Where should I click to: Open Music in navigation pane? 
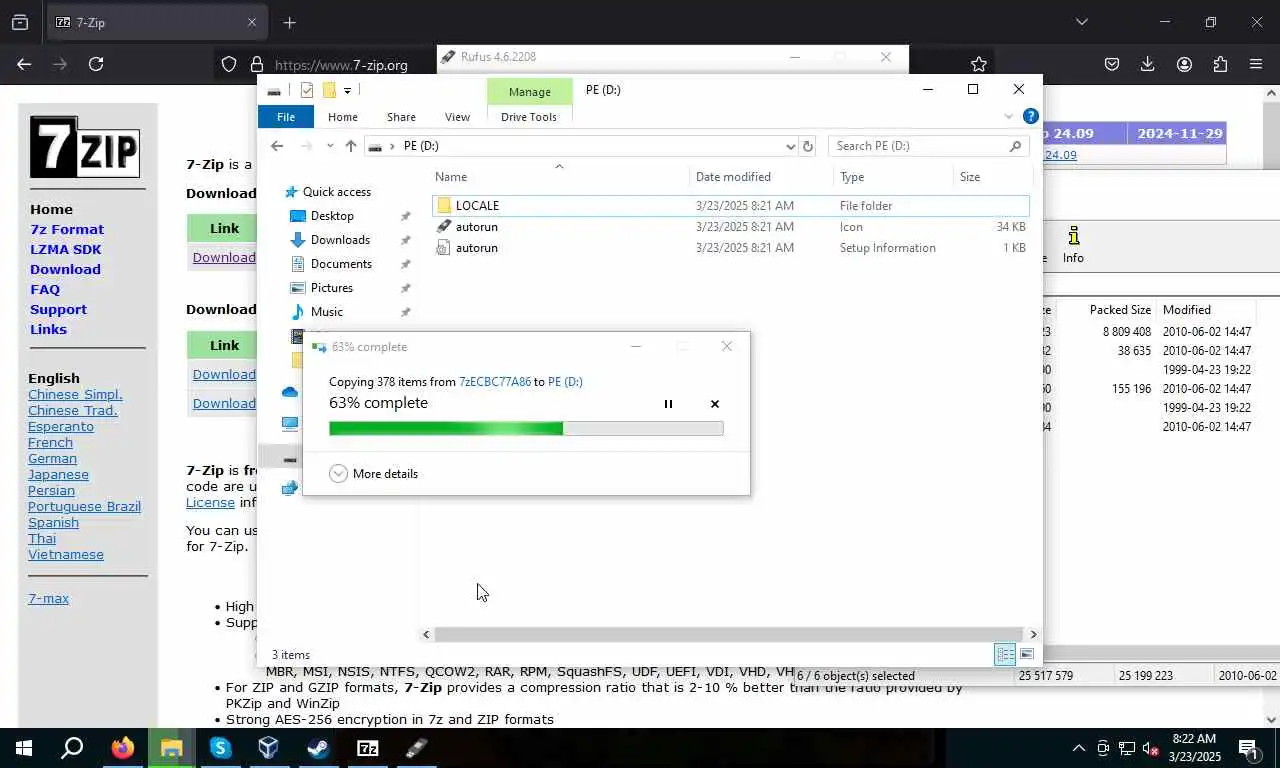click(x=326, y=312)
